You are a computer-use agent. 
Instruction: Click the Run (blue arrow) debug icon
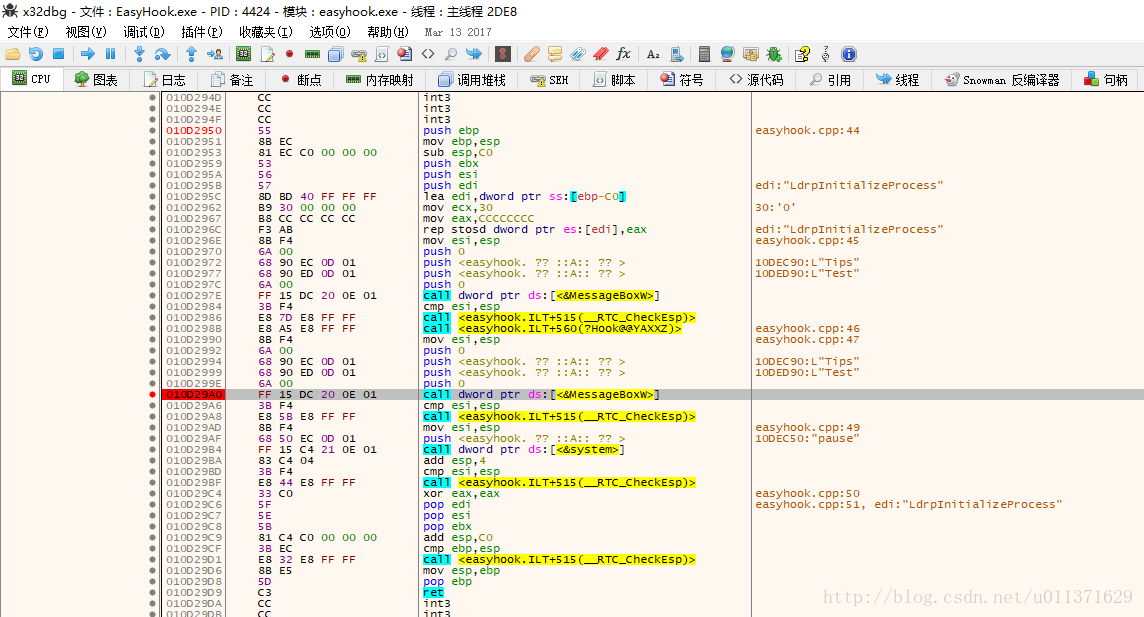[89, 53]
